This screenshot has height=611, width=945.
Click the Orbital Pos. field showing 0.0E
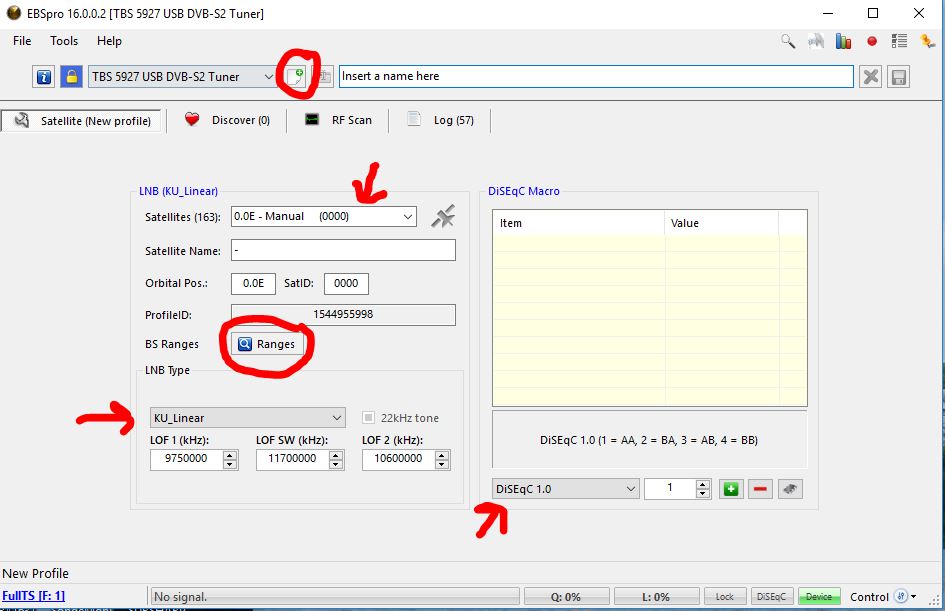253,283
